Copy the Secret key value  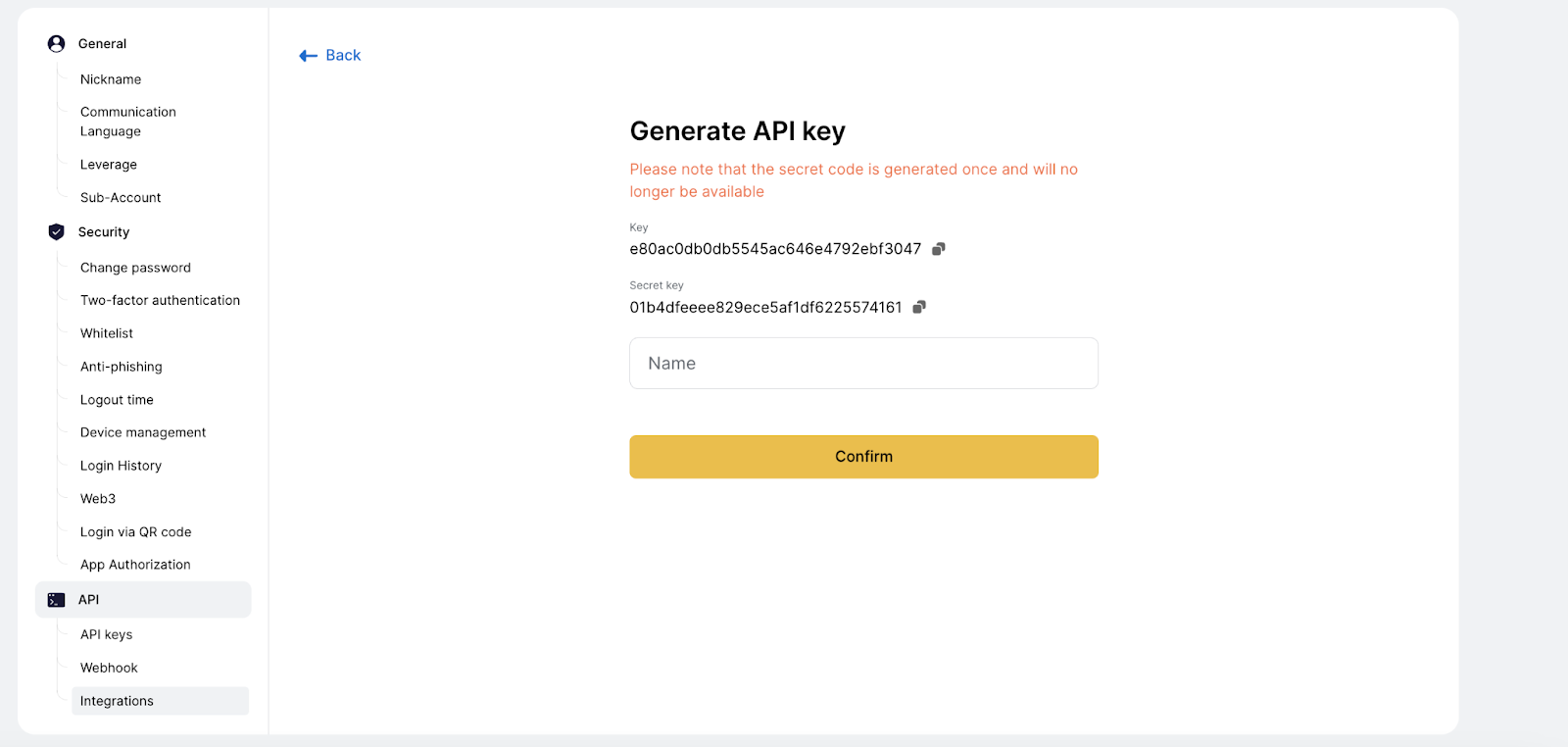(x=919, y=307)
